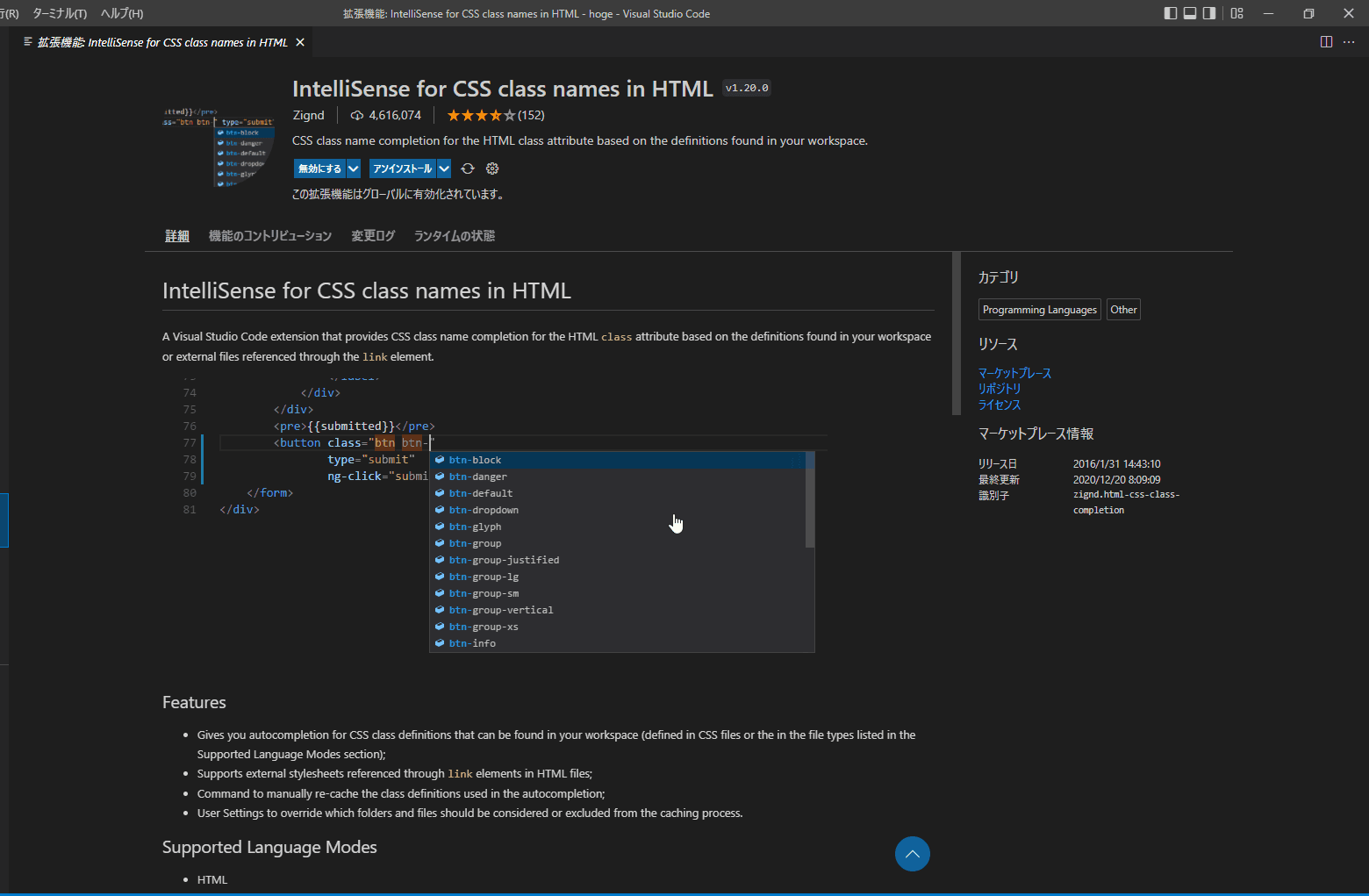Click the extension sync/auto-update icon
Viewport: 1369px width, 896px height.
coord(468,168)
